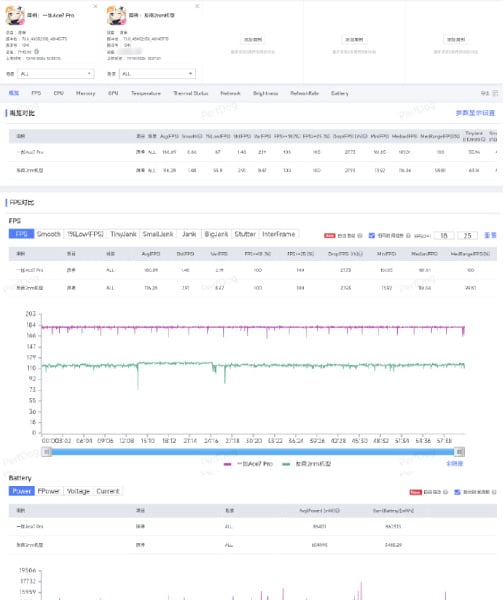Toggle the checked checkbox in Battery chart options
Screen dimensions: 504x600
point(457,492)
